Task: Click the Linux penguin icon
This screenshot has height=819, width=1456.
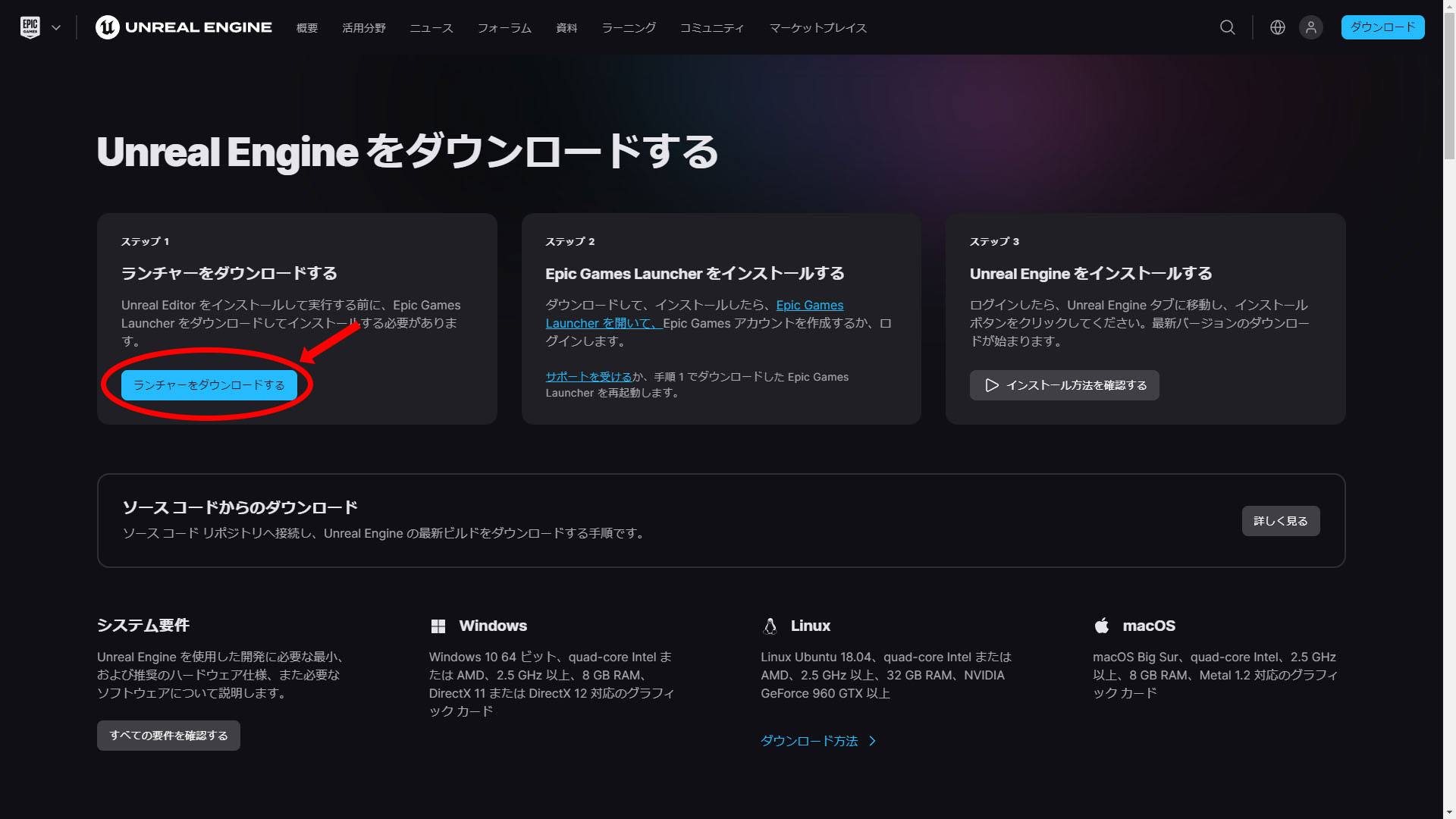Action: [770, 626]
